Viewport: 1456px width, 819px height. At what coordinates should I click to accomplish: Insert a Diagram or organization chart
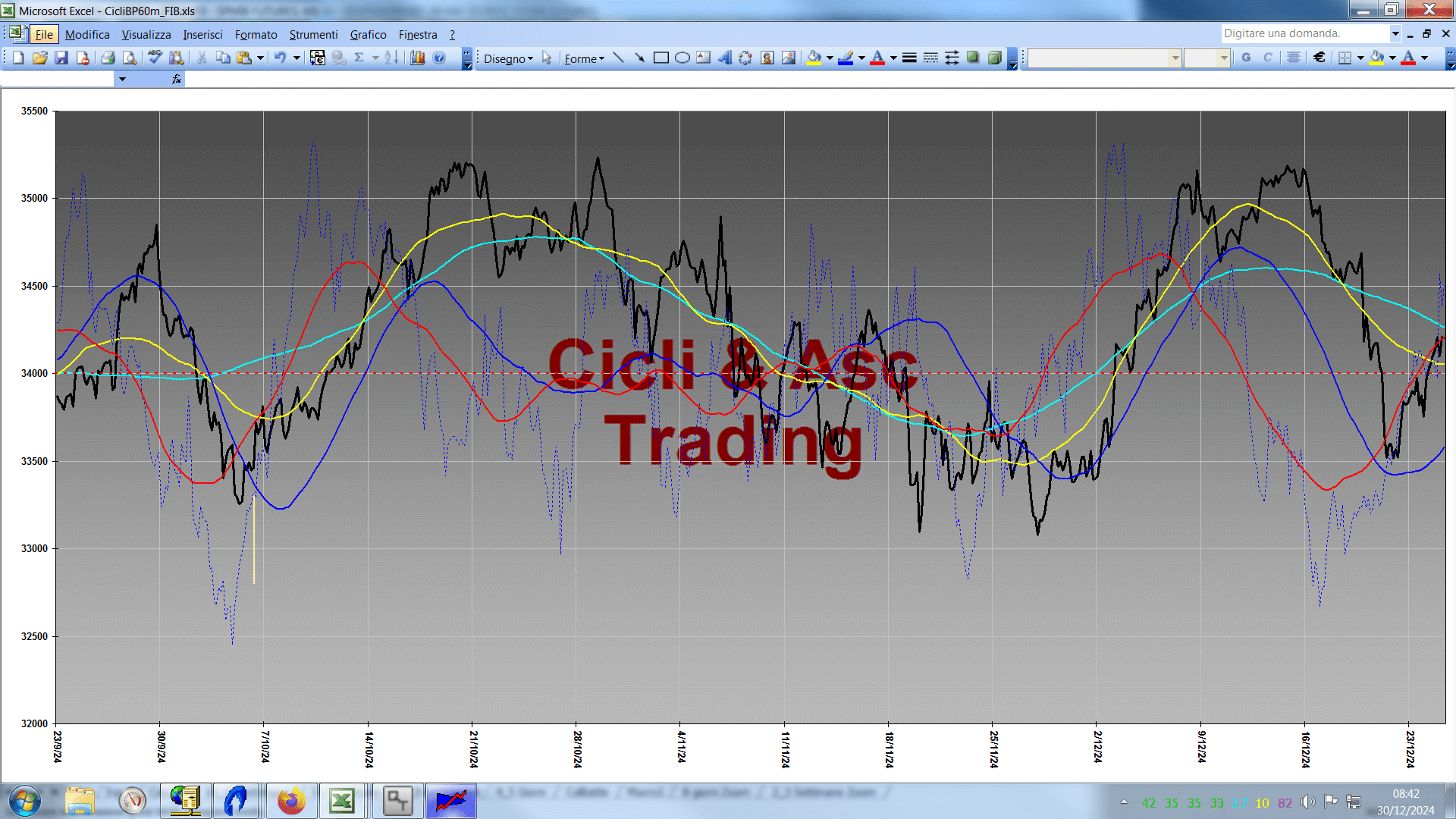(x=745, y=58)
